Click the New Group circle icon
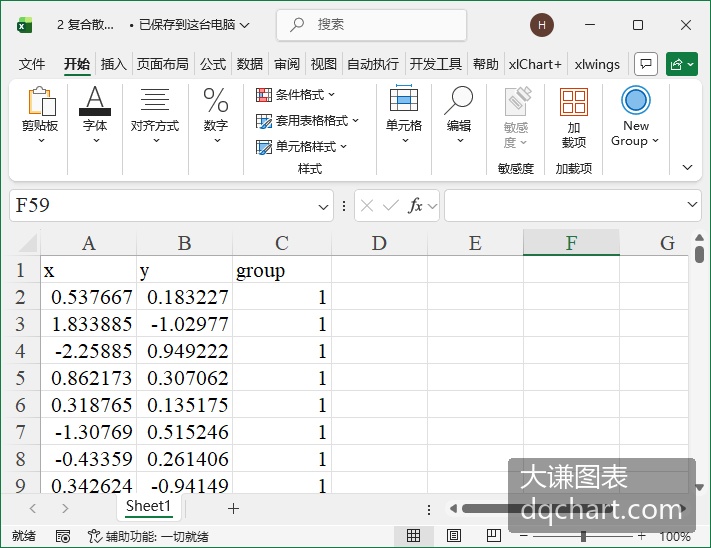The image size is (711, 548). [635, 101]
